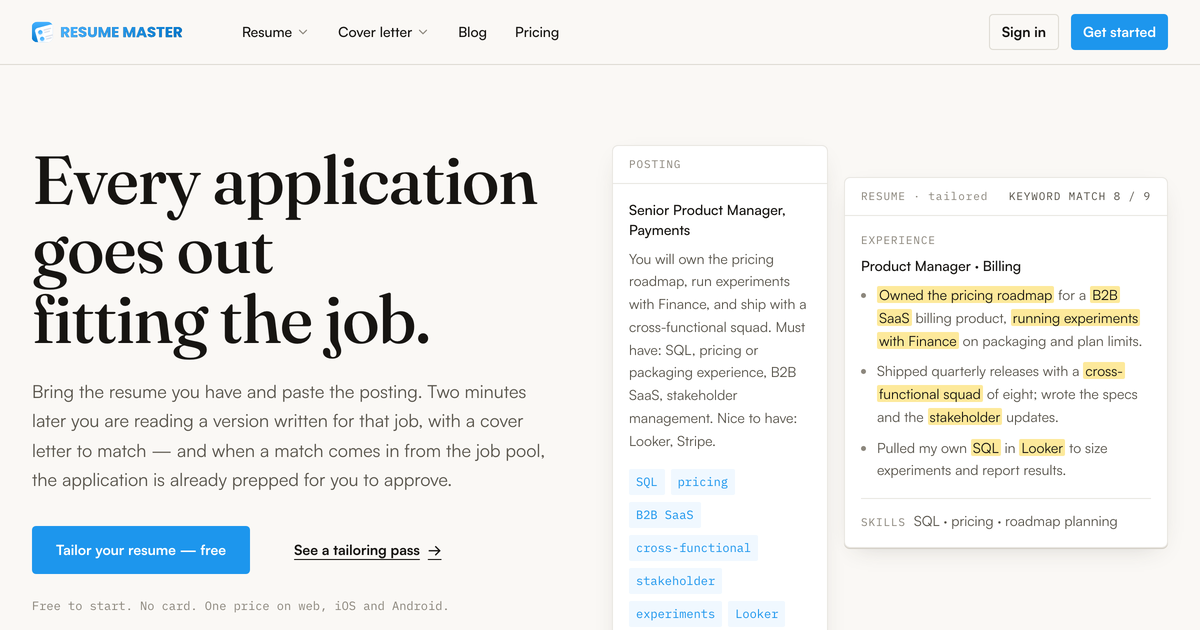Expand the Resume menu chevron
This screenshot has width=1200, height=630.
303,32
